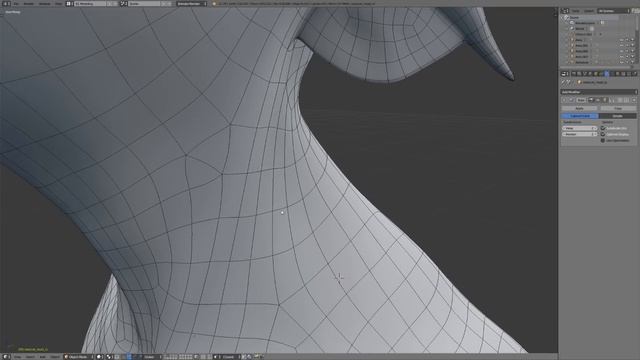Open the Info editor type selector icon
The height and width of the screenshot is (360, 640).
(6, 3)
